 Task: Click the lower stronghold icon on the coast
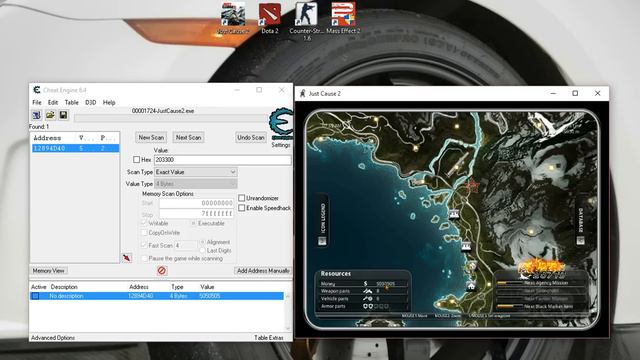click(x=466, y=246)
